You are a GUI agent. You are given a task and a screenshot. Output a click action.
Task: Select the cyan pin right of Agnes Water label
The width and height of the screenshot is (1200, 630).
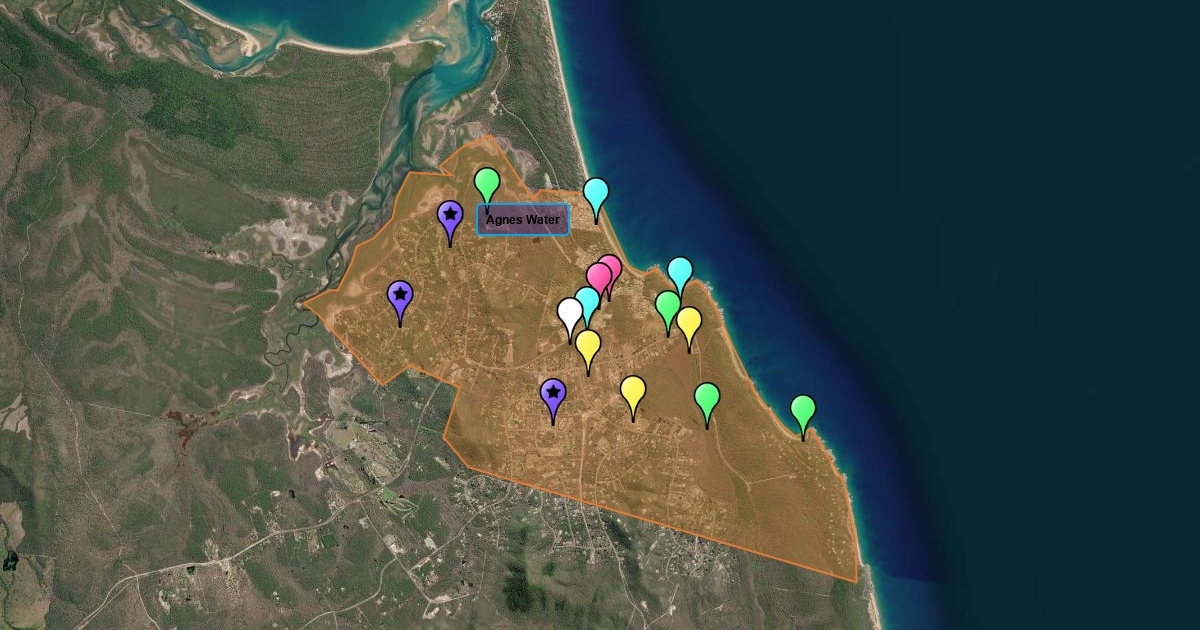[x=596, y=193]
